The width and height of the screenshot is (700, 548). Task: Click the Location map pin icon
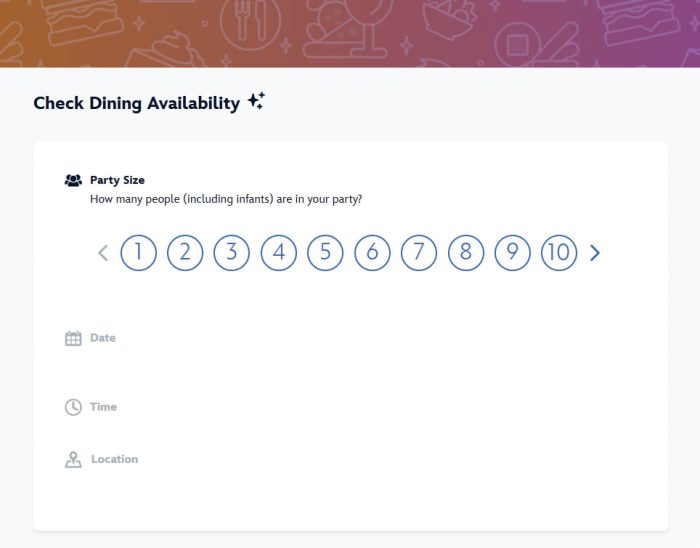[x=73, y=460]
